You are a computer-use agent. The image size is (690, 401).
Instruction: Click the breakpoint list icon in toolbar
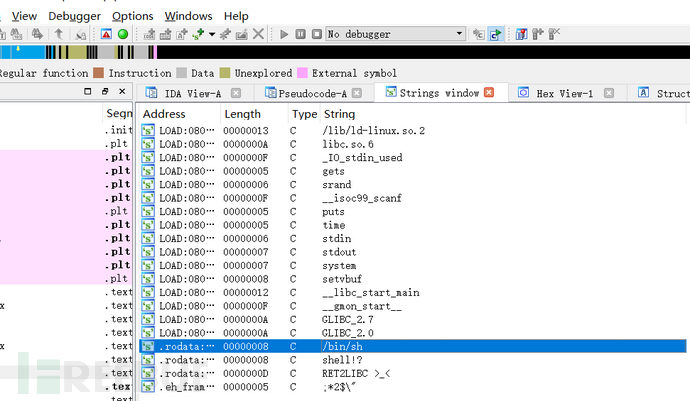click(523, 34)
